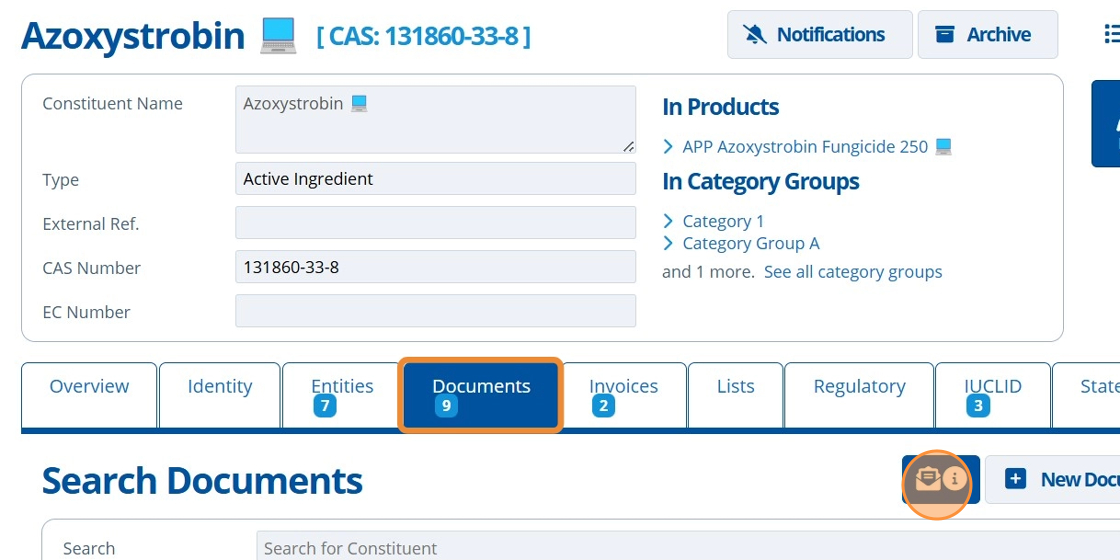Open the list menu icon at top right

(1111, 35)
